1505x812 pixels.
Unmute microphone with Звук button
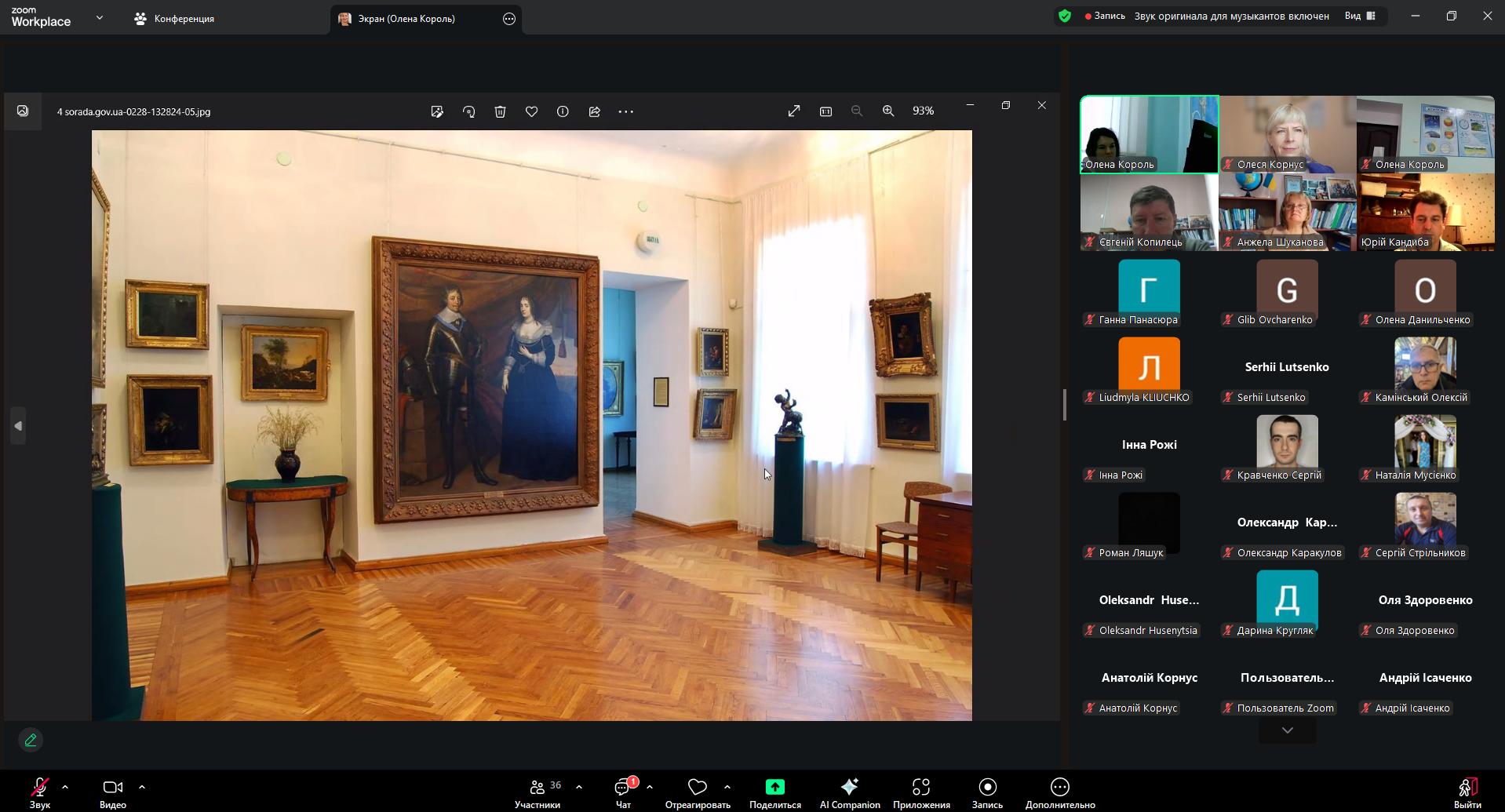[x=39, y=792]
